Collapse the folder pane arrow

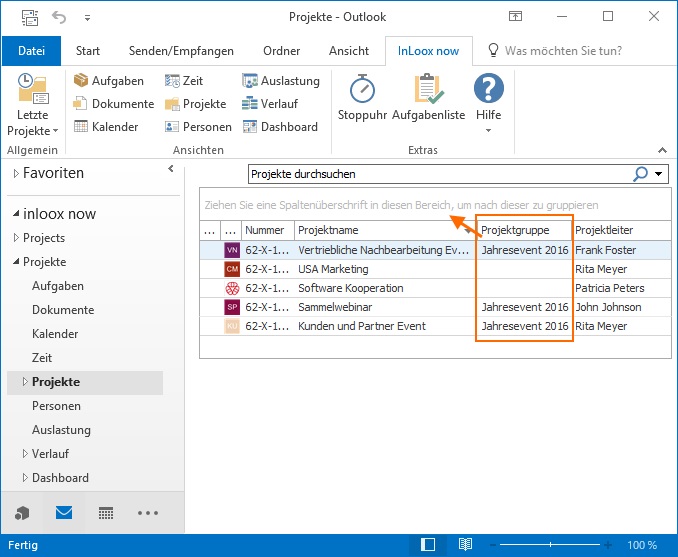pyautogui.click(x=171, y=169)
